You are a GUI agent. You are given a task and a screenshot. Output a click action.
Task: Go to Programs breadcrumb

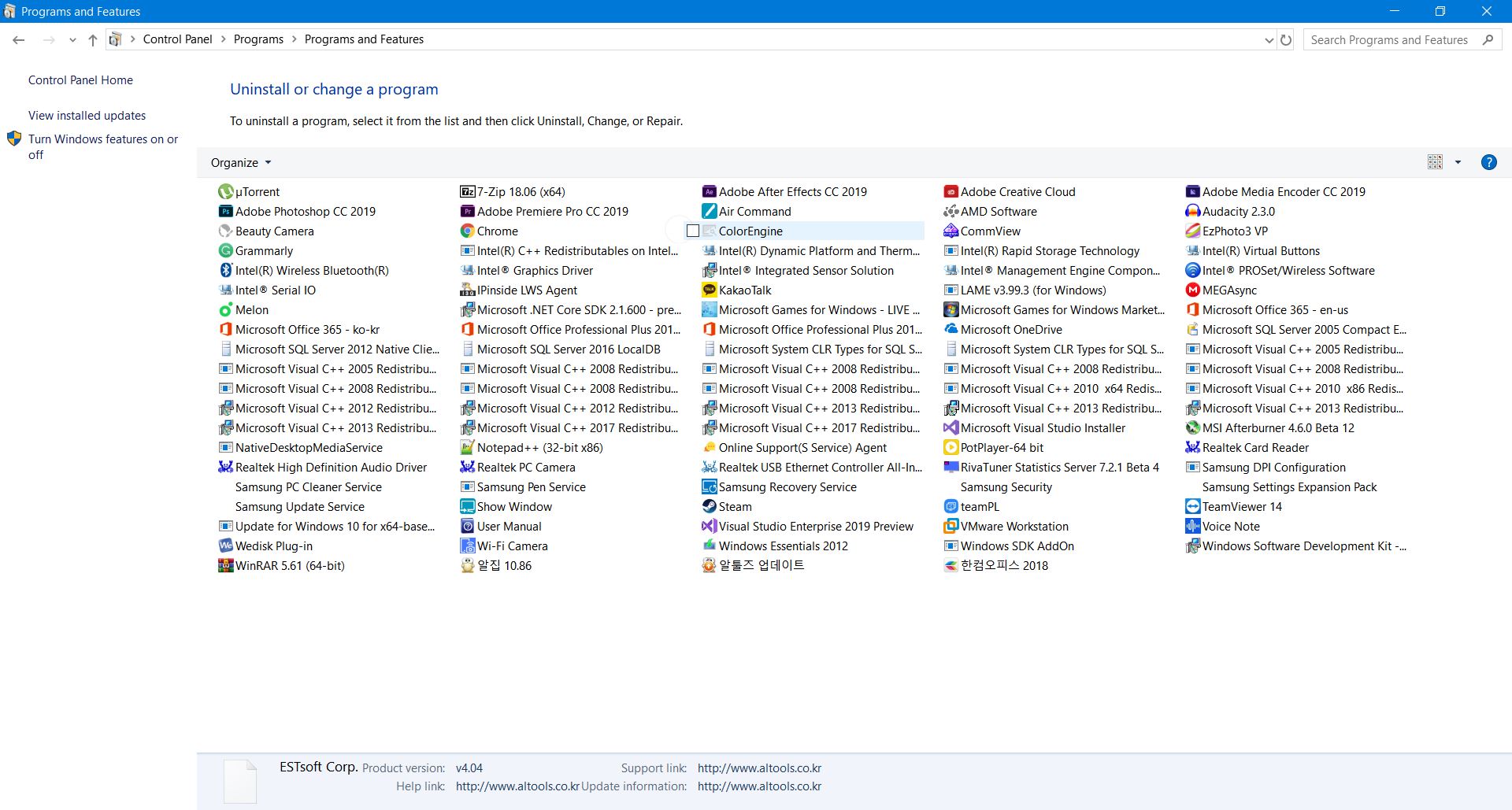258,39
